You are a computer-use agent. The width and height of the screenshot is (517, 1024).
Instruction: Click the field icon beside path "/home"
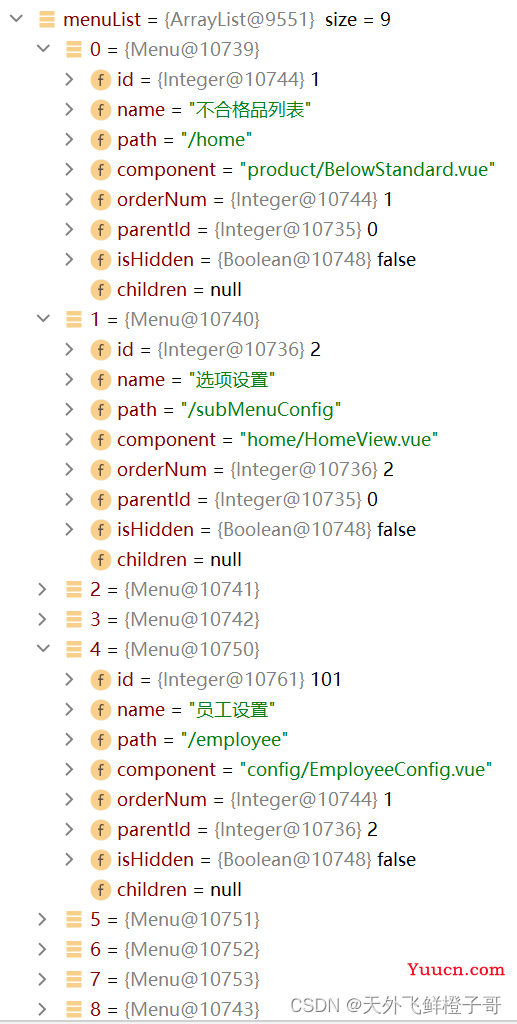click(101, 140)
